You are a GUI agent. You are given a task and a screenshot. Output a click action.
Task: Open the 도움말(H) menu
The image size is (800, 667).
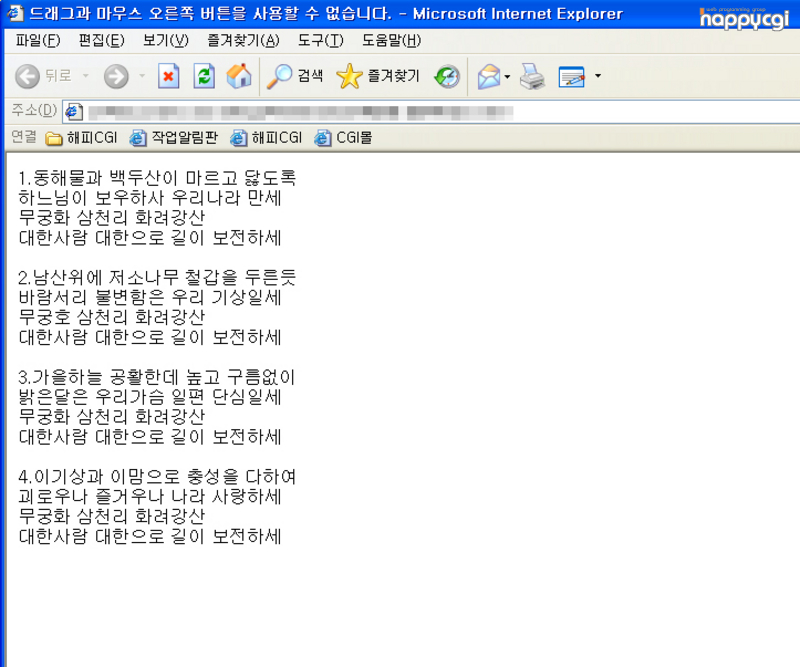pos(391,40)
